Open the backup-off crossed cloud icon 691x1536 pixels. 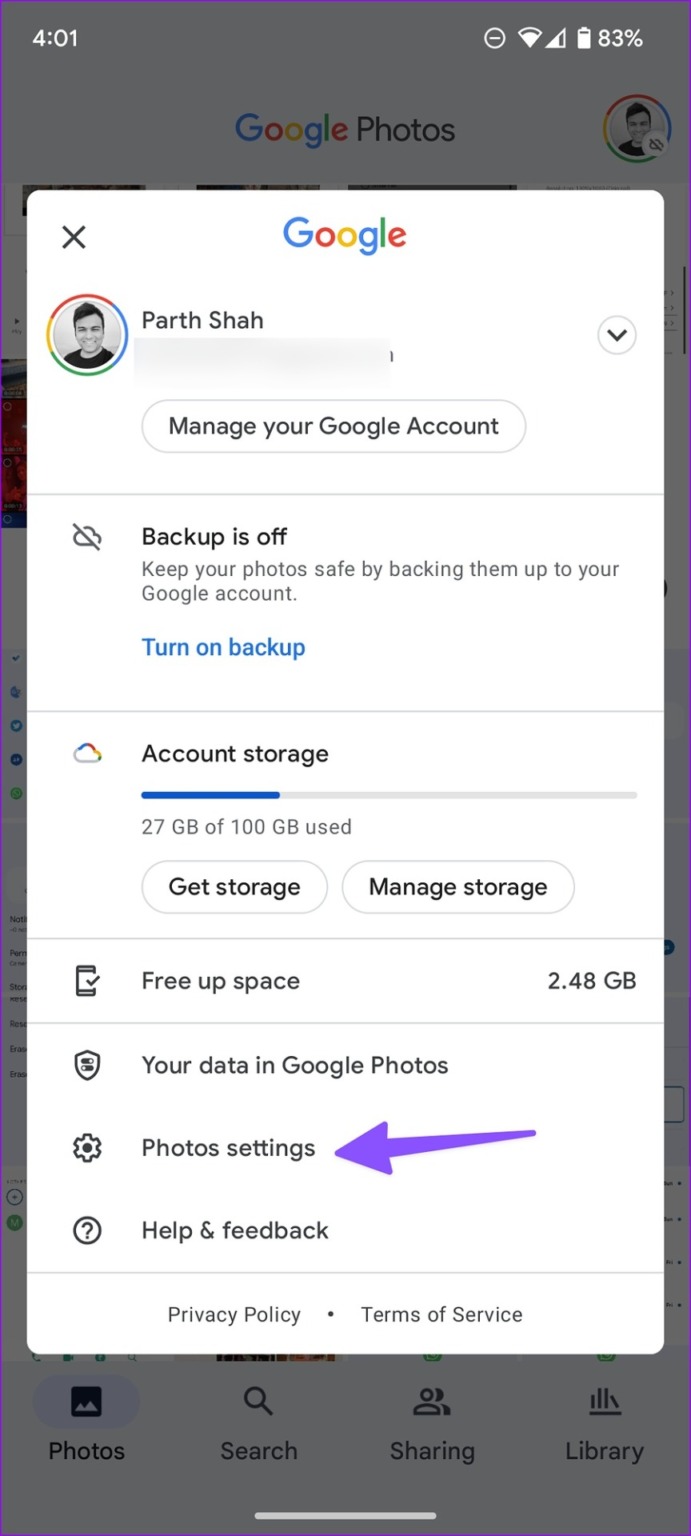[87, 536]
